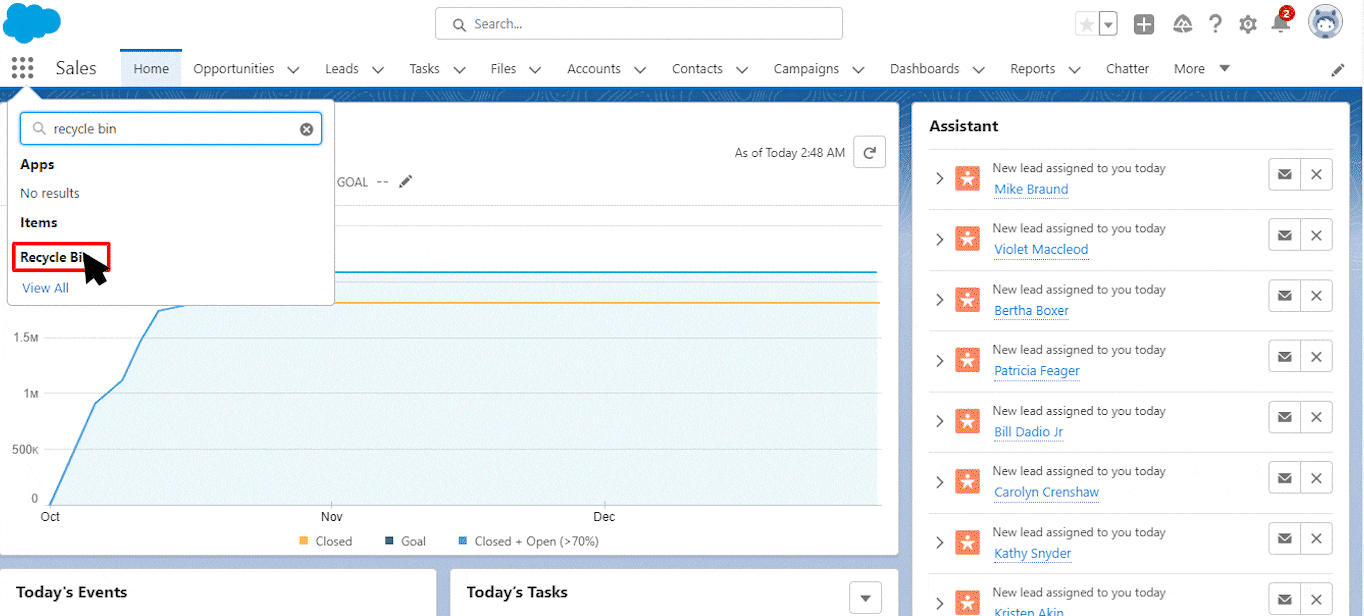The width and height of the screenshot is (1364, 616).
Task: Expand the More navigation menu
Action: (1202, 69)
